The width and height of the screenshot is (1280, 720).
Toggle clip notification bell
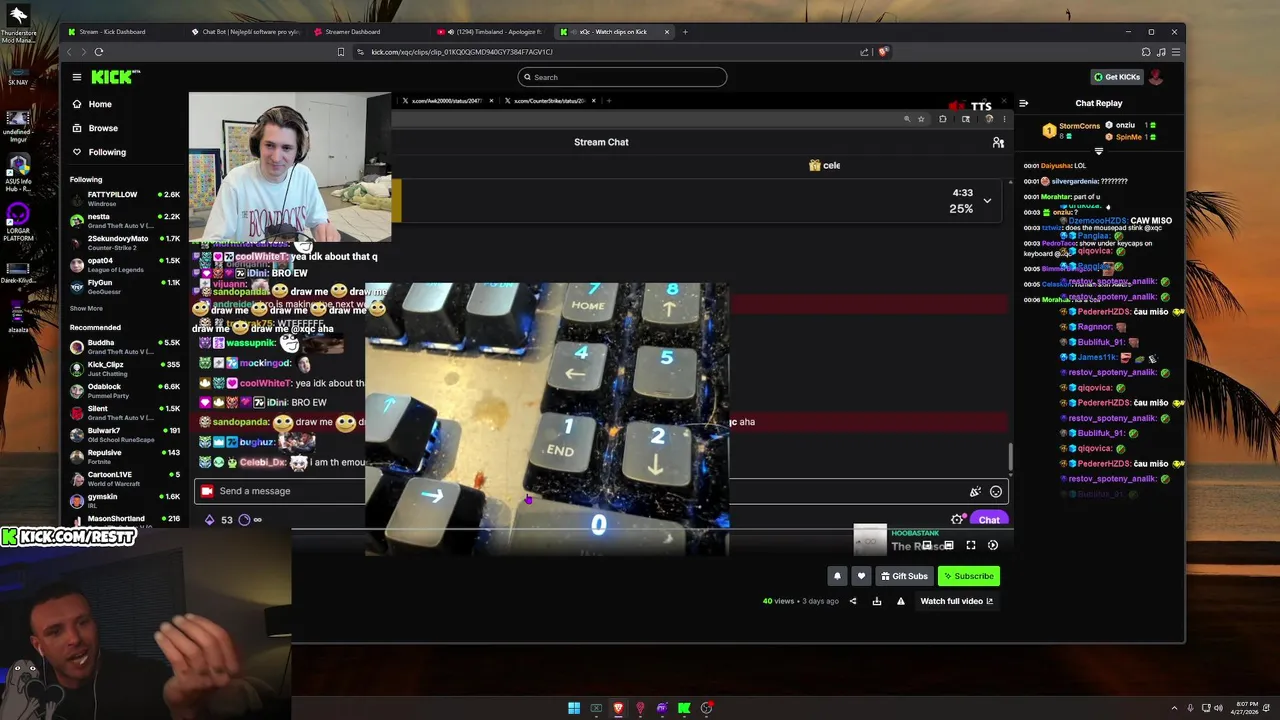pos(838,576)
